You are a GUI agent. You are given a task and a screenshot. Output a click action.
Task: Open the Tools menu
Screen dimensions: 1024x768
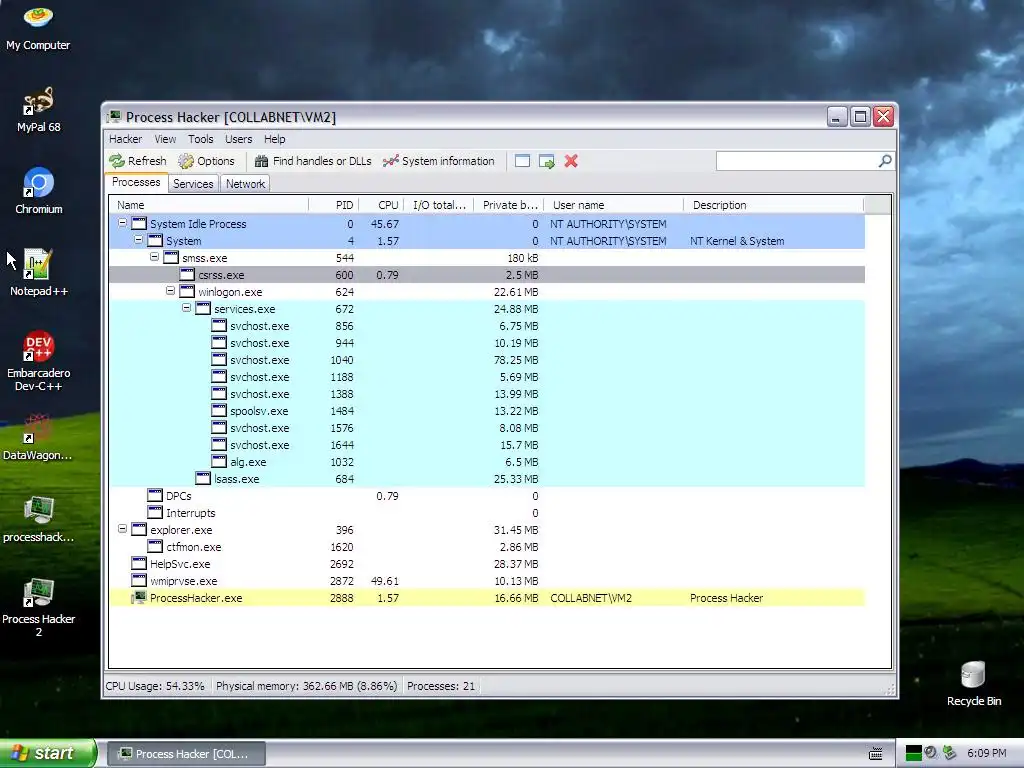coord(200,139)
